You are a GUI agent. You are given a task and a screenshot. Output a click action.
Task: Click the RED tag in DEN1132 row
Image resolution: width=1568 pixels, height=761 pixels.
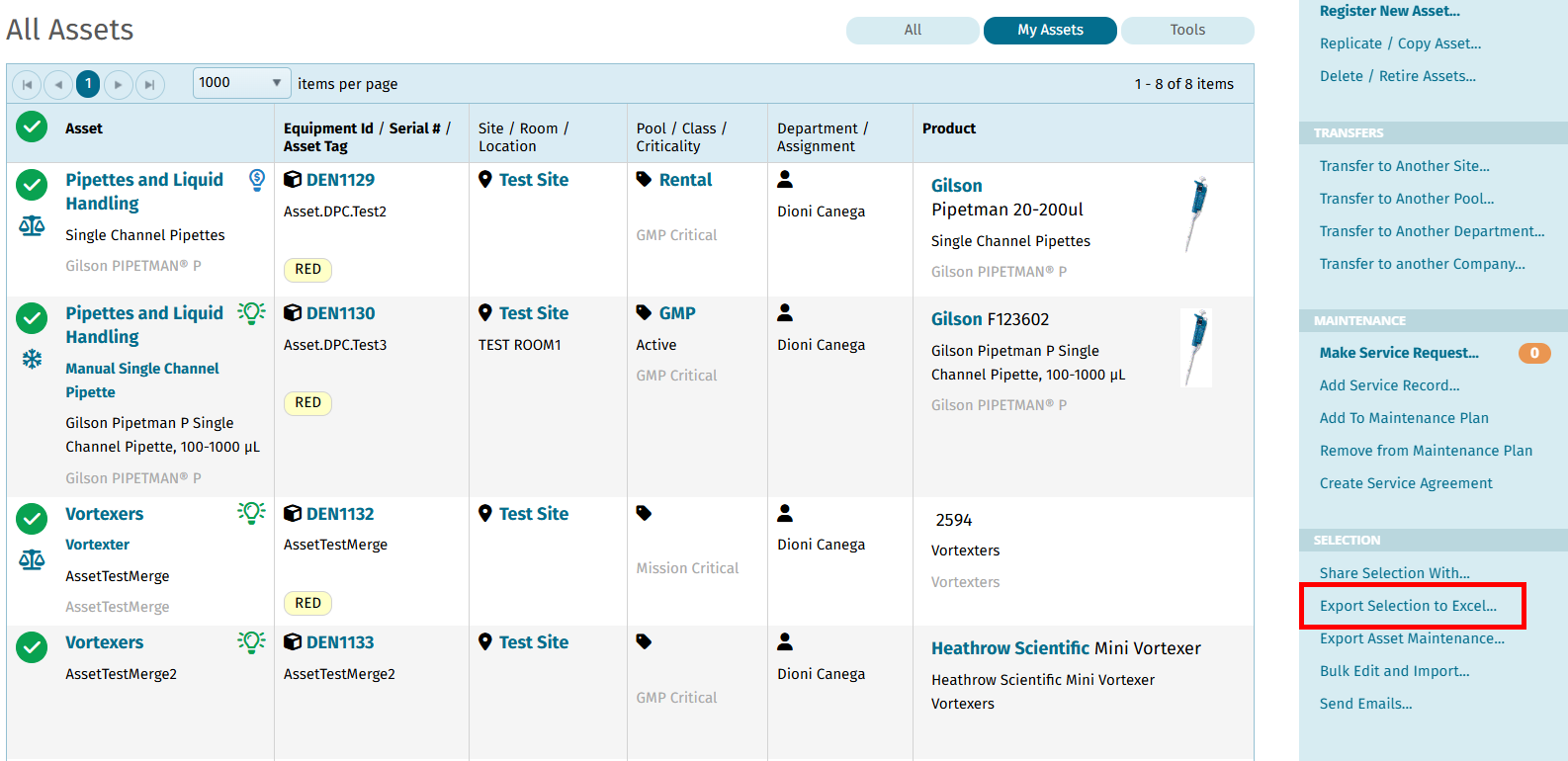pyautogui.click(x=307, y=603)
